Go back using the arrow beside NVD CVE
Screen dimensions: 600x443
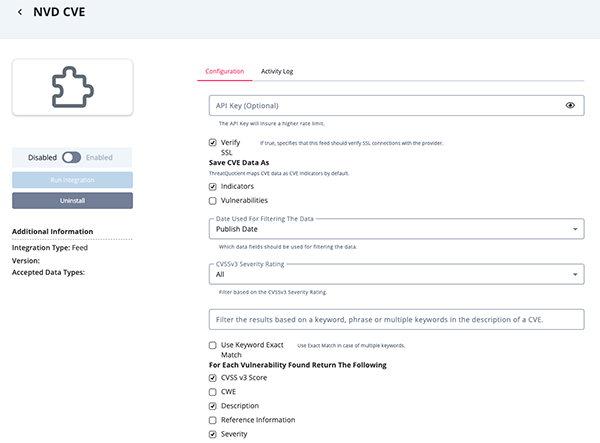(x=20, y=12)
